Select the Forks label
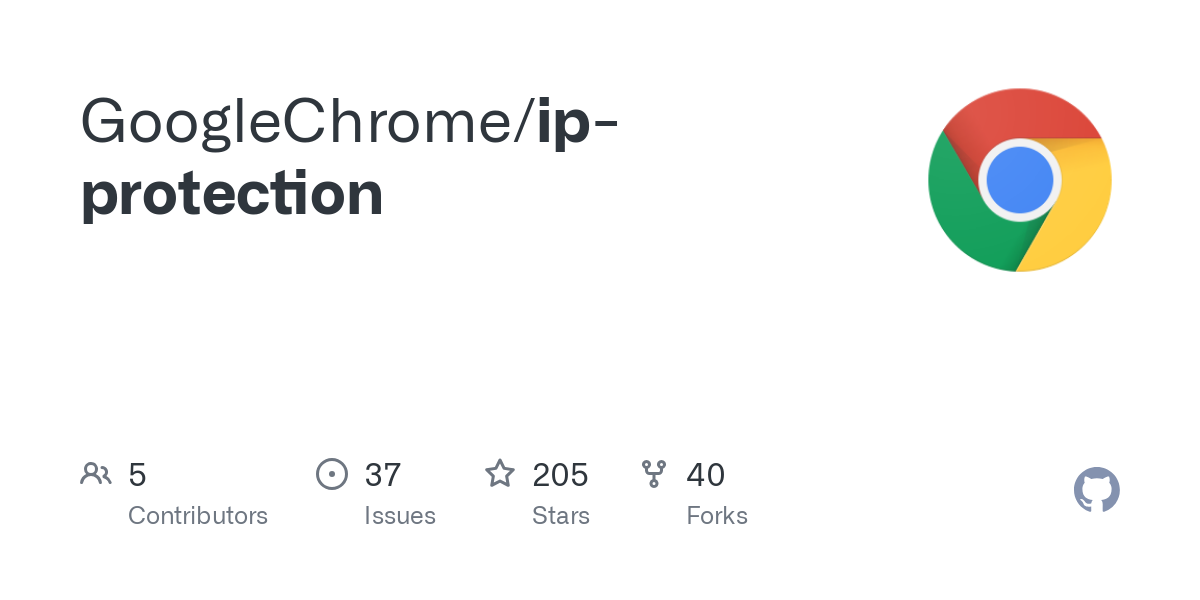The image size is (1200, 600). click(717, 516)
